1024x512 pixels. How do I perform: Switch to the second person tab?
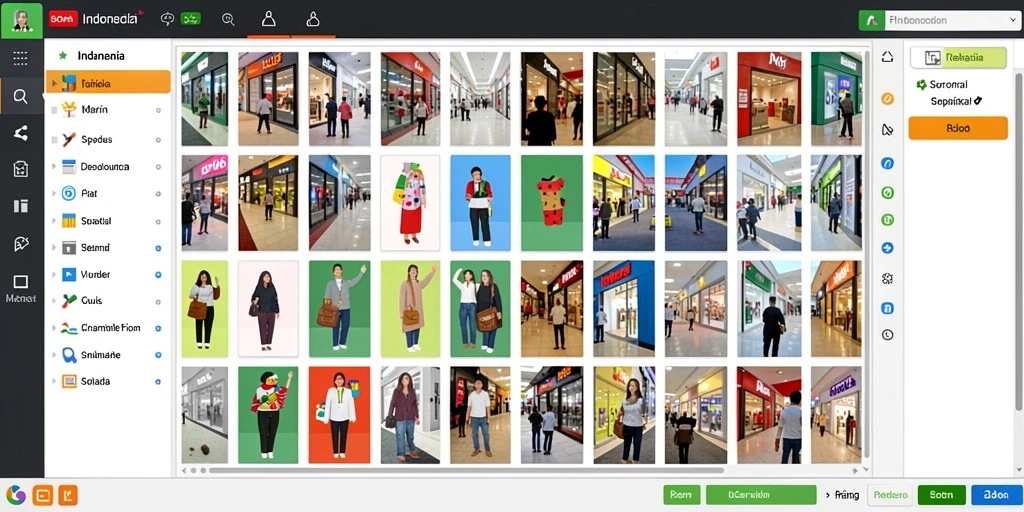pos(313,20)
